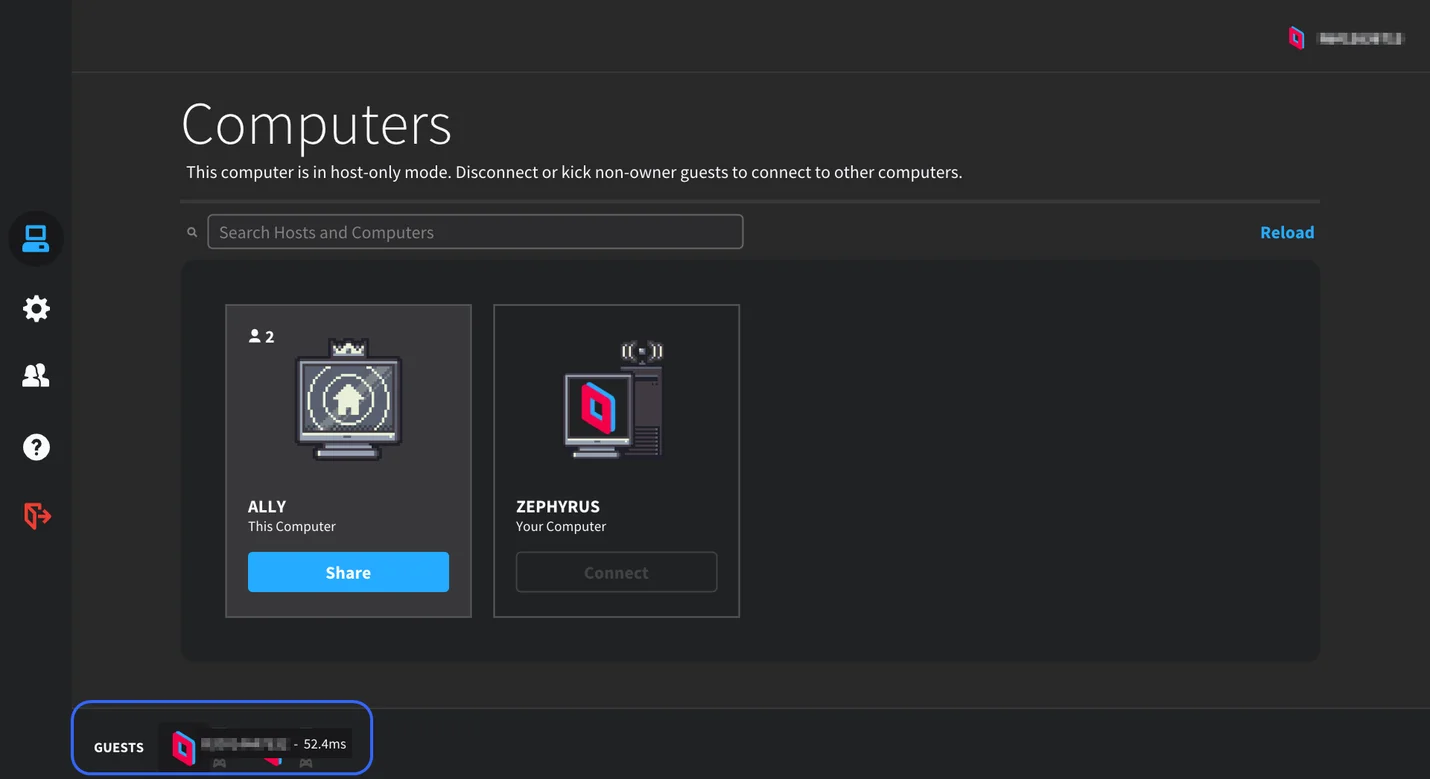Screen dimensions: 1430x779
Task: Open Settings via the gear icon
Action: click(x=36, y=308)
